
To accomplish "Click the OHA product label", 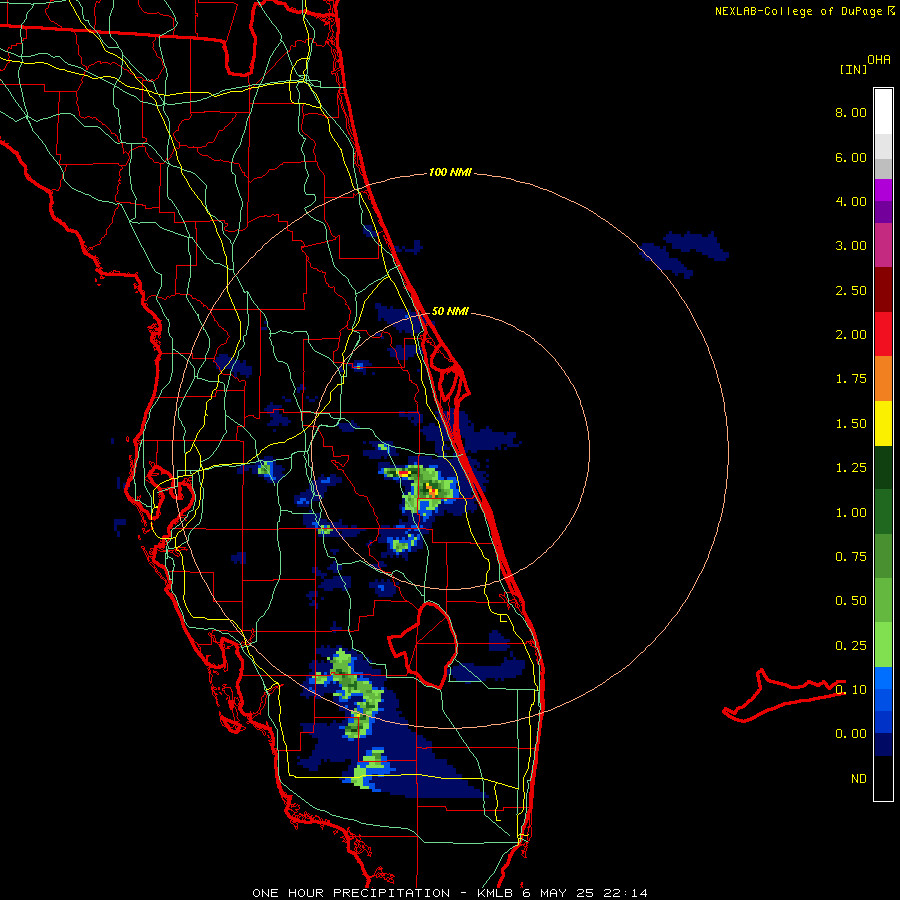I will pos(879,60).
